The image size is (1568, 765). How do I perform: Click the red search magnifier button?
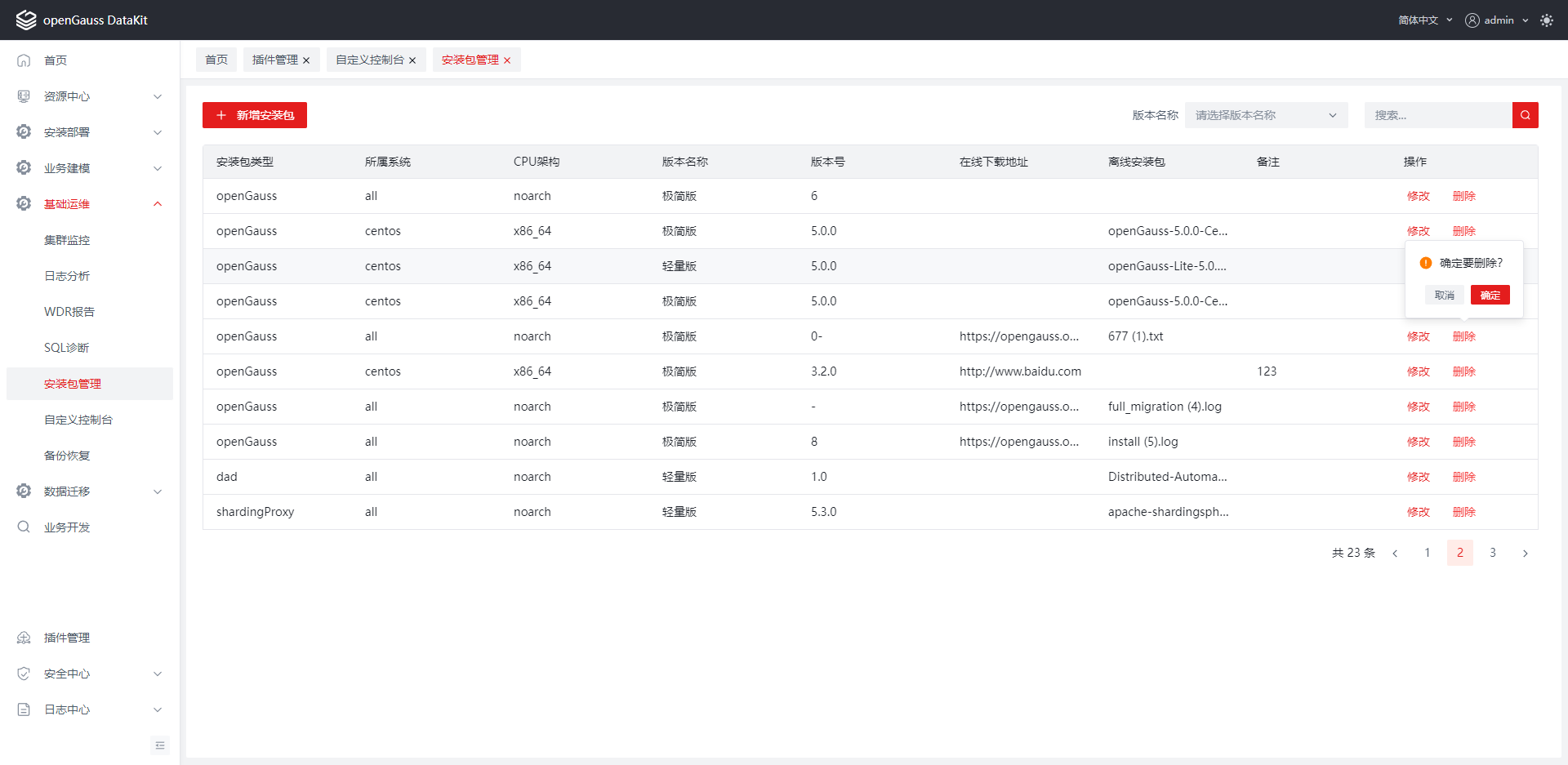(1525, 115)
